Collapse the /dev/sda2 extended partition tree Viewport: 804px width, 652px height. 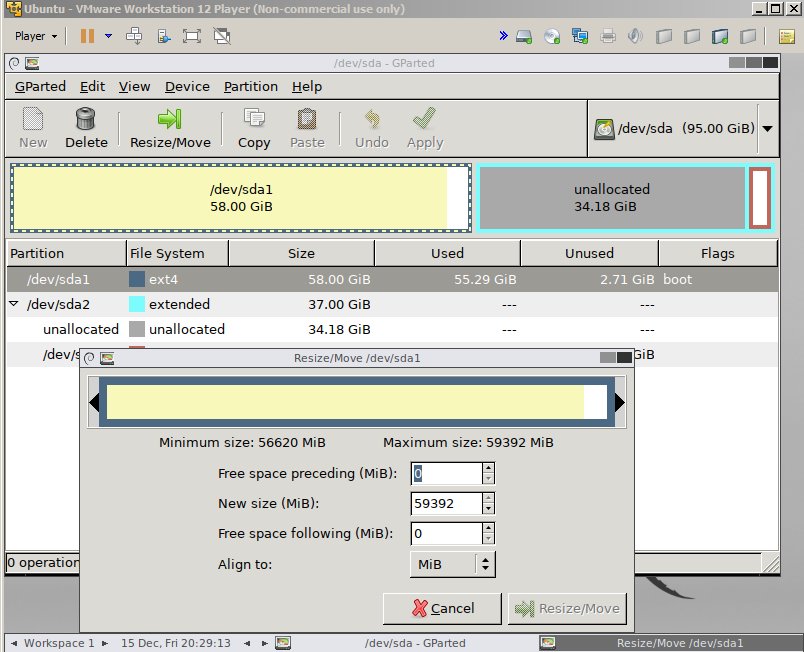tap(14, 304)
